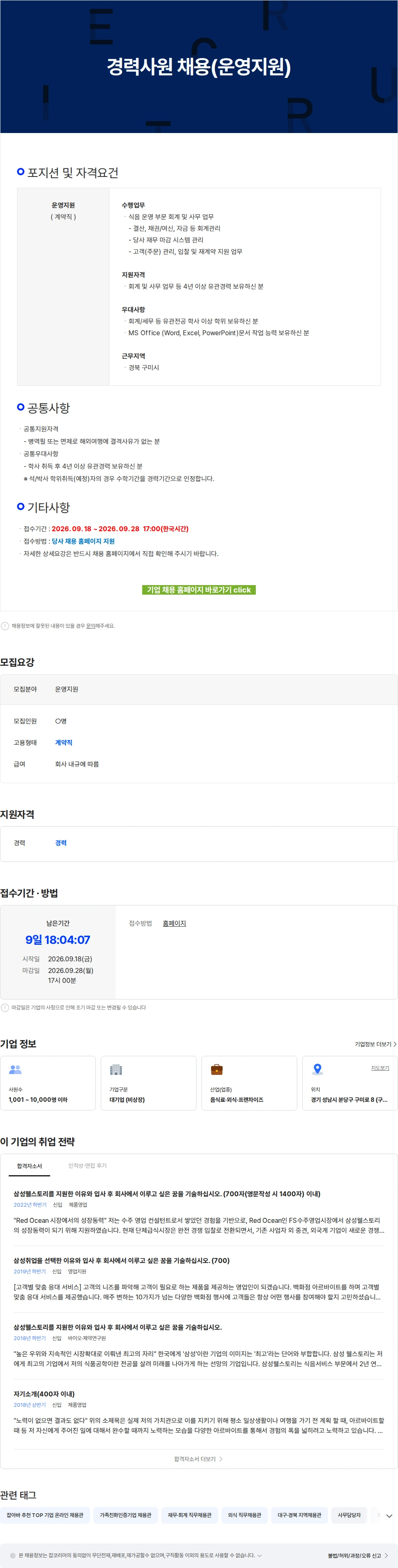Click the 지도보기 map link
This screenshot has height=1568, width=398.
coord(380,1068)
